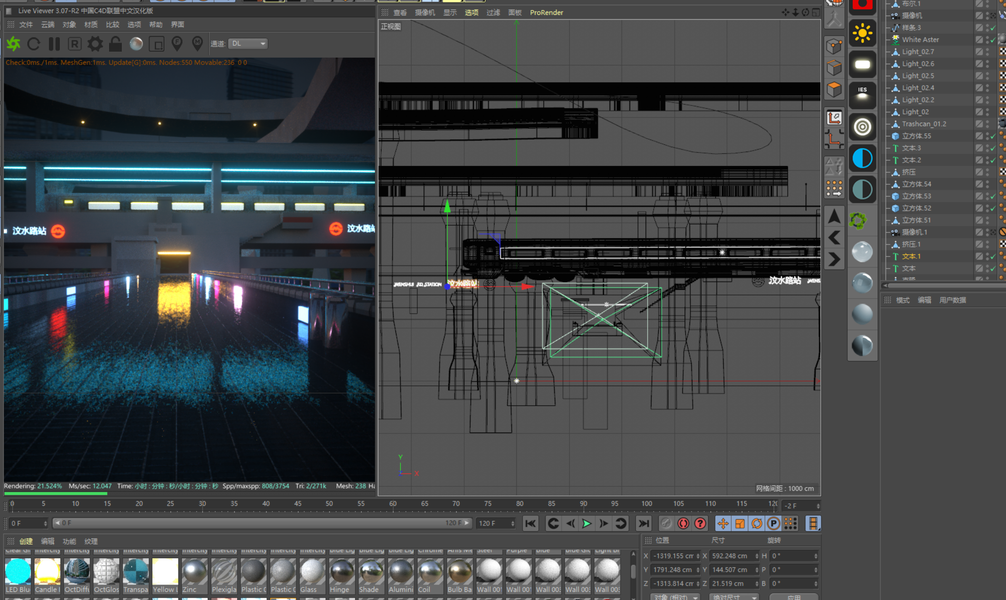Viewport: 1006px width, 600px height.
Task: Start rendering with the green Octane logo icon
Action: (x=13, y=44)
